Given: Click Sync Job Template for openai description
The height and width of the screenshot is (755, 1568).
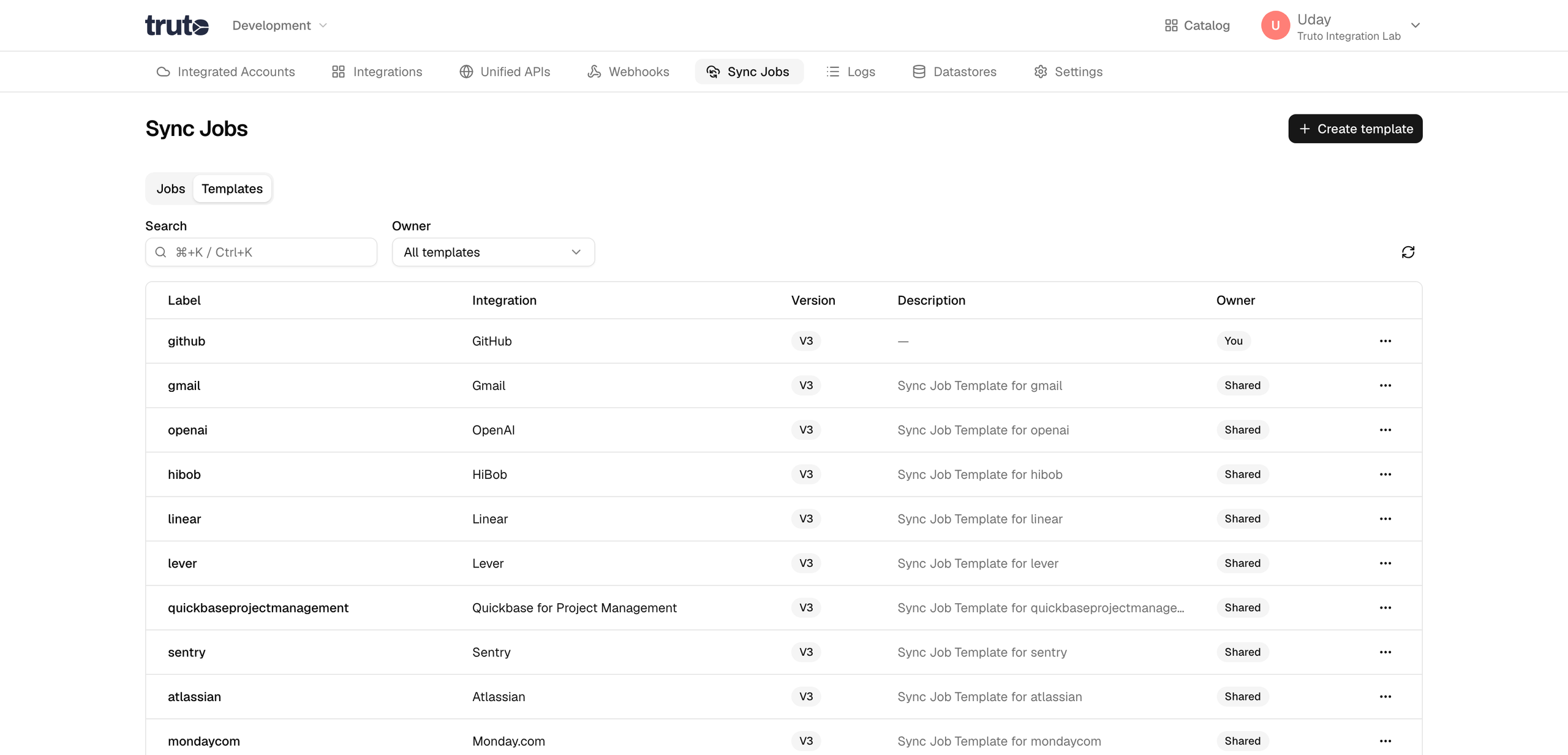Looking at the screenshot, I should [x=983, y=430].
